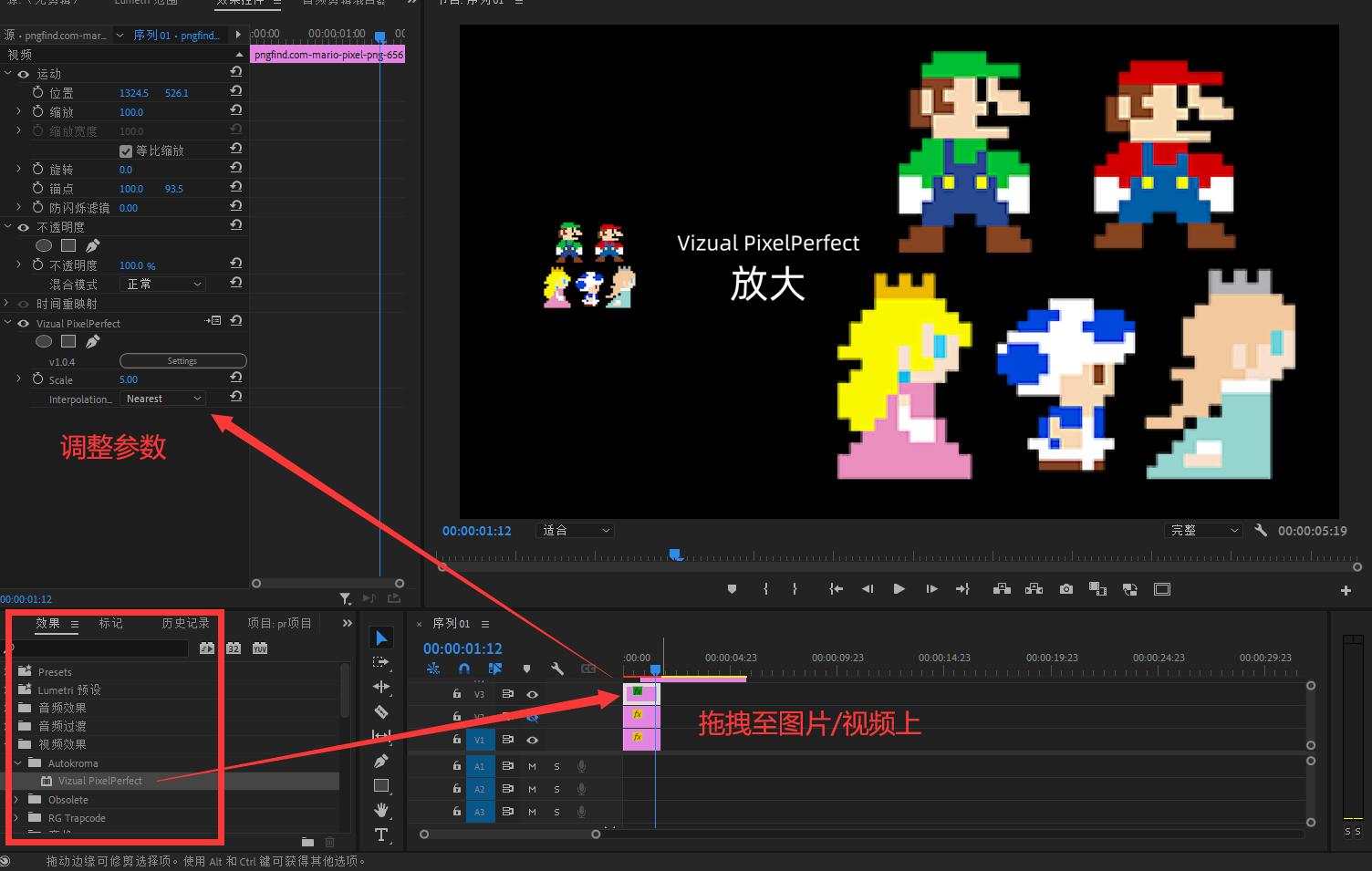Click the Extract button
The width and height of the screenshot is (1372, 871).
pos(1034,589)
